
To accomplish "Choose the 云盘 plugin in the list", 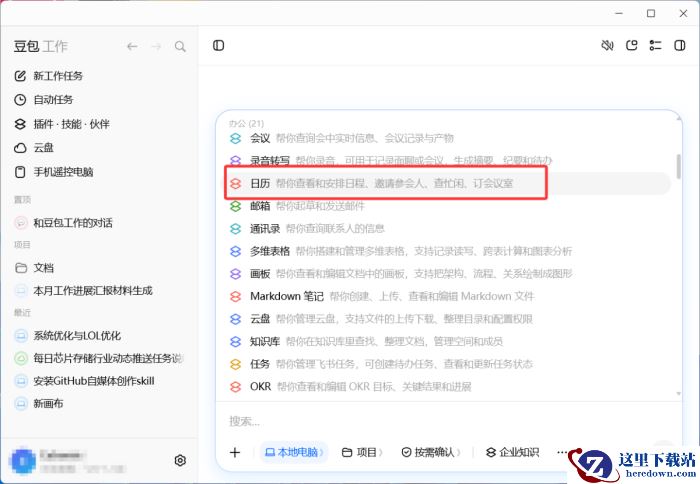I will [448, 319].
